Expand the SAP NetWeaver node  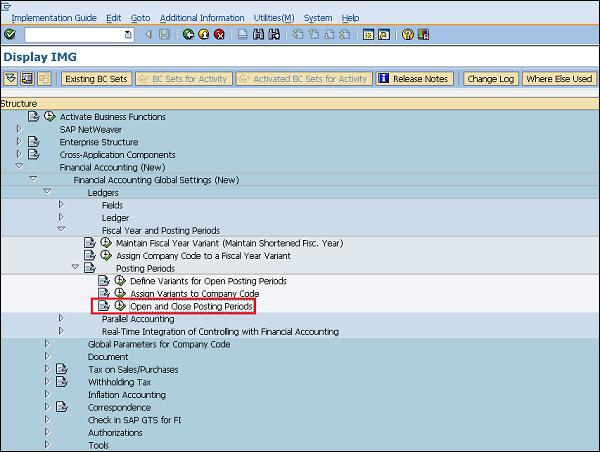[18, 130]
